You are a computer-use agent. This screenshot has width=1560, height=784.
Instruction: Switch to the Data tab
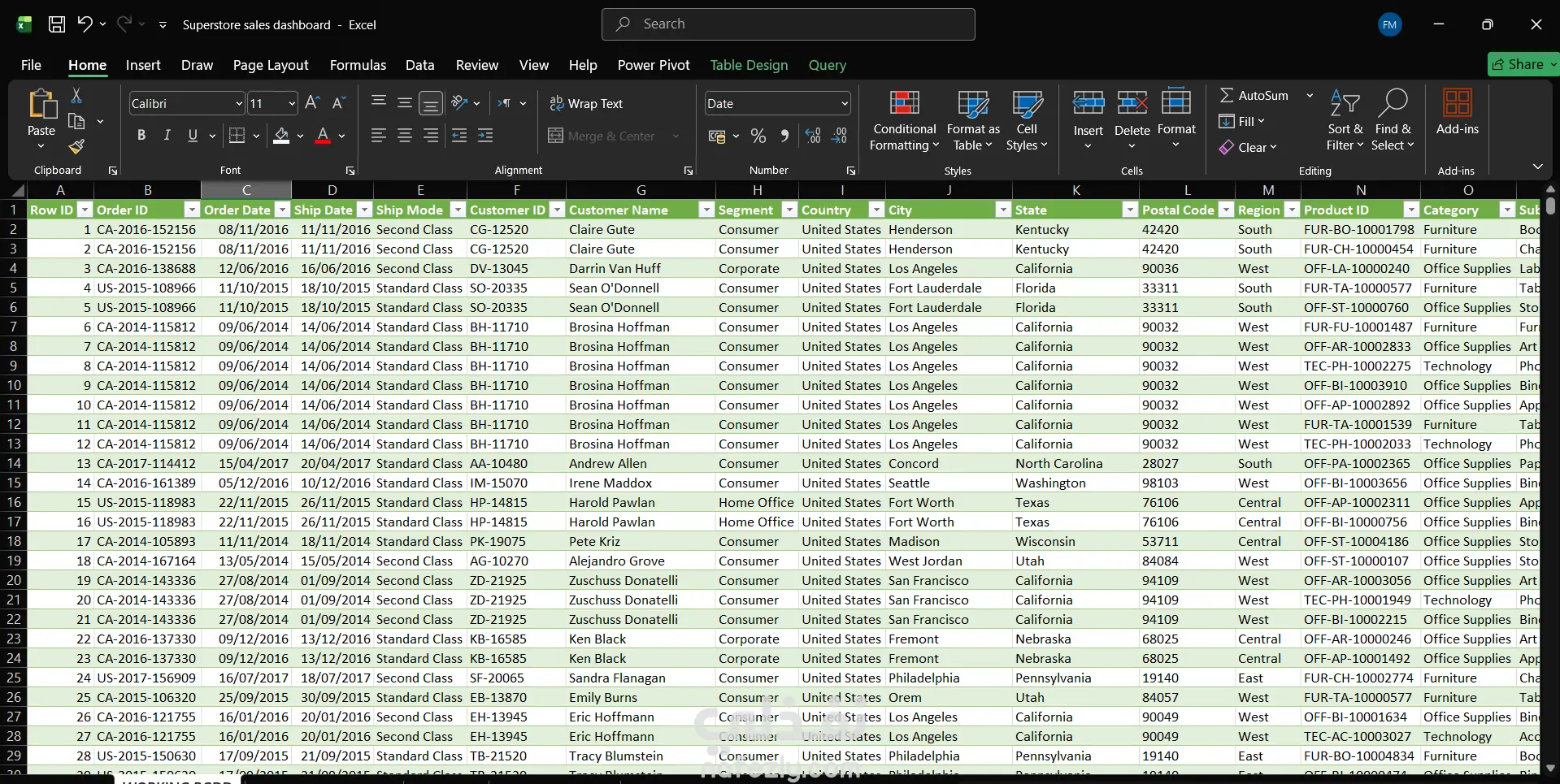[x=419, y=65]
